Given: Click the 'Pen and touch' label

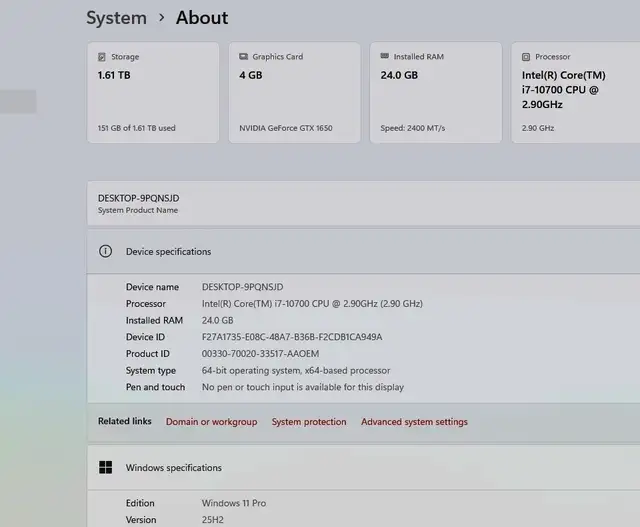Looking at the screenshot, I should point(155,387).
